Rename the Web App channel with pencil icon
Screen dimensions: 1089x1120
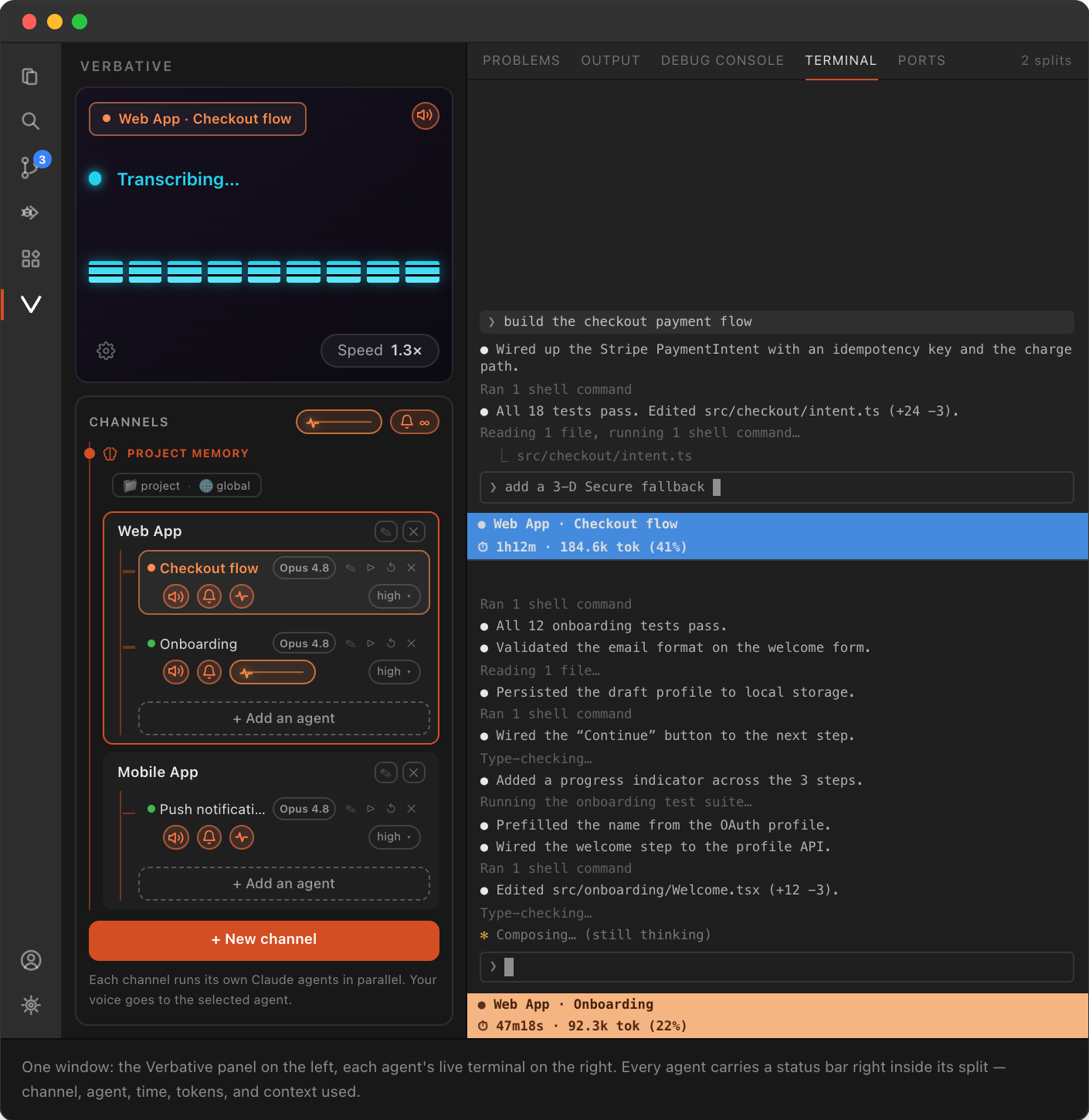click(386, 531)
